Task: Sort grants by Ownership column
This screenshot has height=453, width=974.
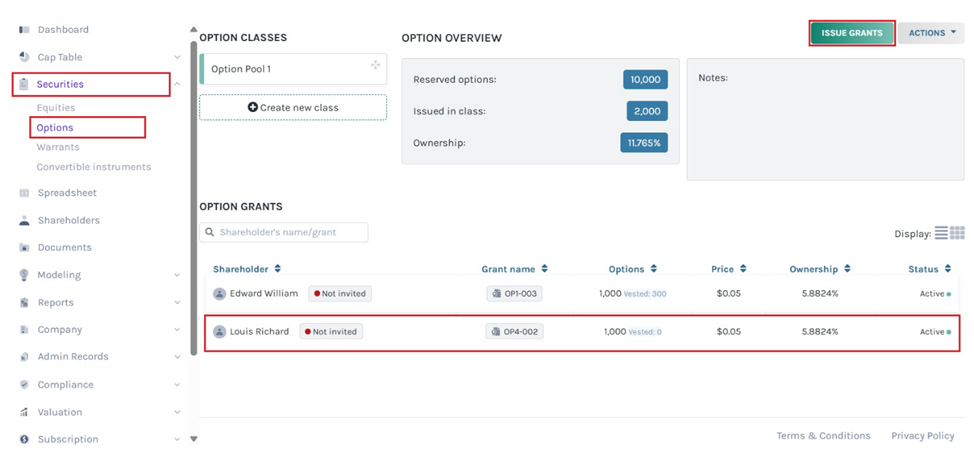Action: [x=846, y=269]
